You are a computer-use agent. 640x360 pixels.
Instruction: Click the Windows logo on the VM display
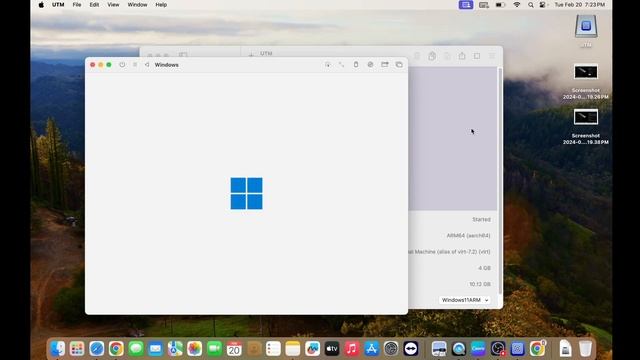point(247,193)
